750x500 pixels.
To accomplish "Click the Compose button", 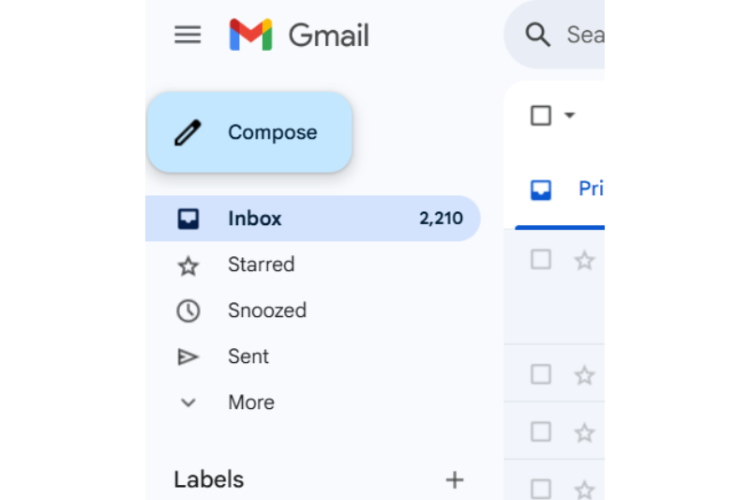I will point(250,132).
